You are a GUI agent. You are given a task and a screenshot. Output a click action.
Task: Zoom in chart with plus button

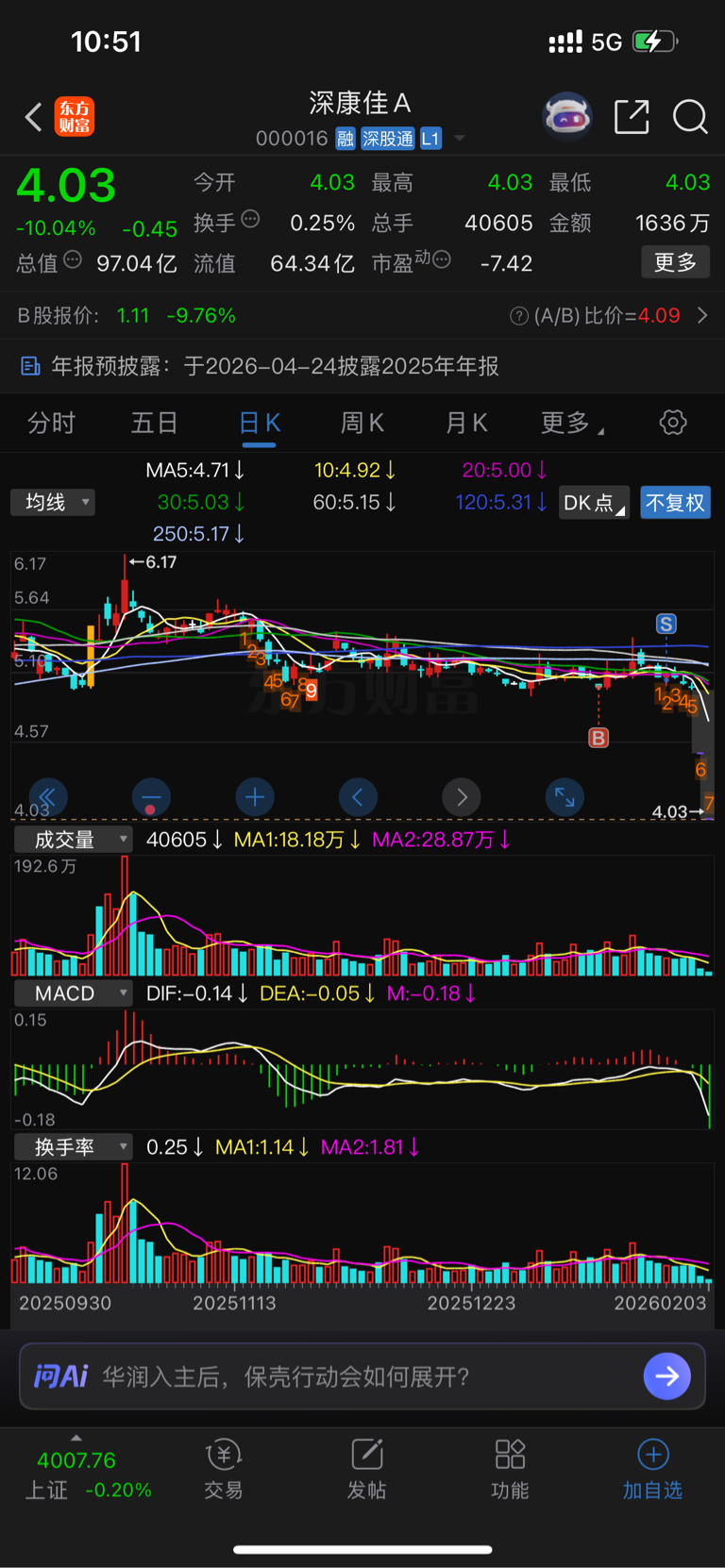255,798
